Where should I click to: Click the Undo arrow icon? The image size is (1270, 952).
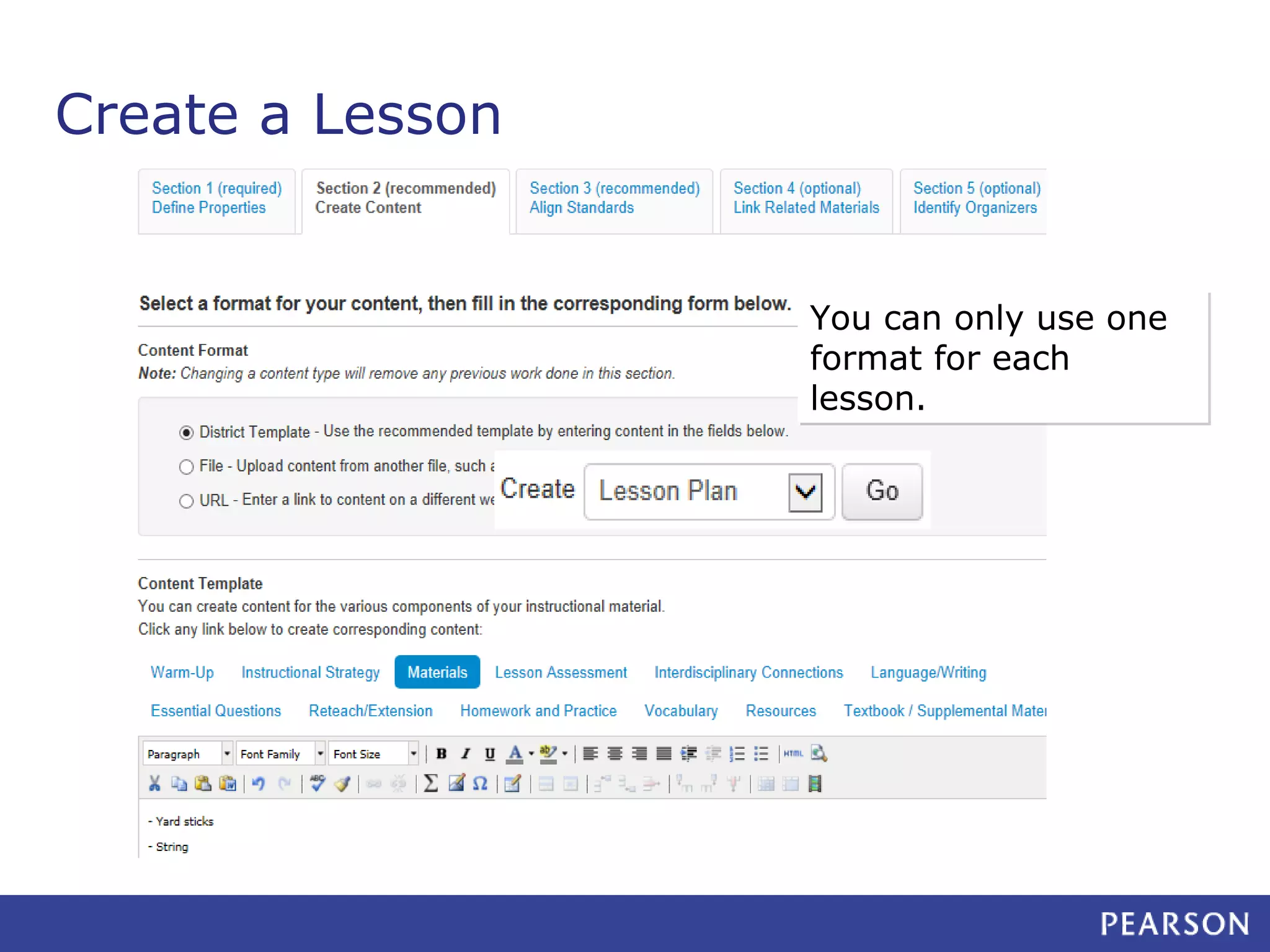259,784
